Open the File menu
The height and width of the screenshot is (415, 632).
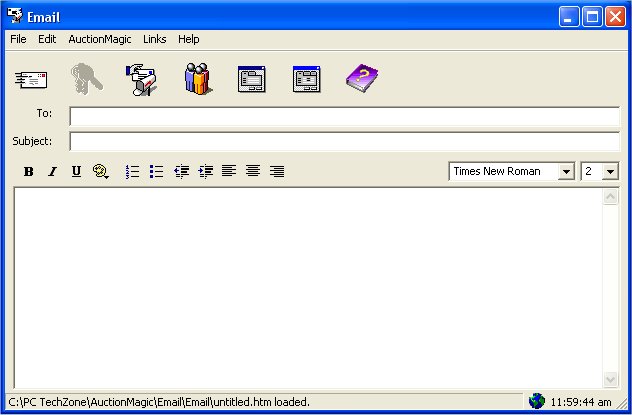[x=18, y=39]
